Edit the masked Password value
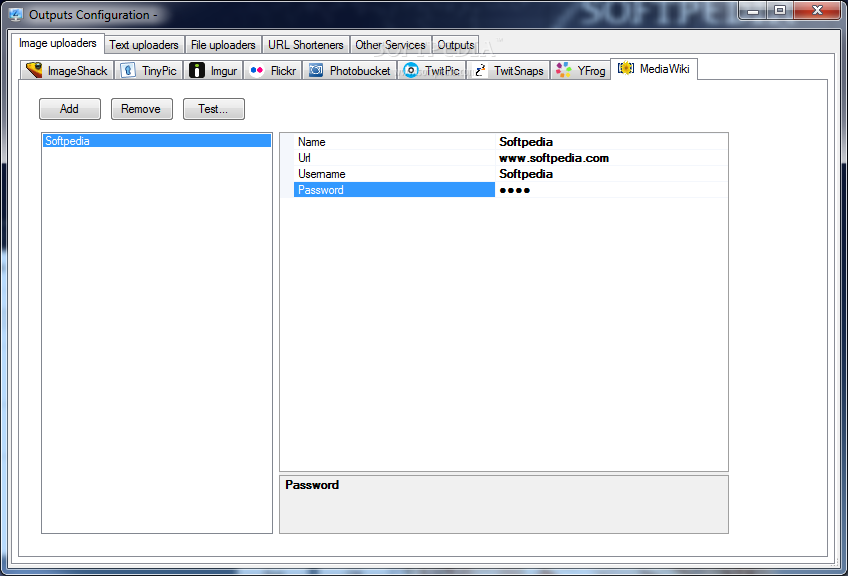Screen dimensions: 848x576 [x=612, y=190]
